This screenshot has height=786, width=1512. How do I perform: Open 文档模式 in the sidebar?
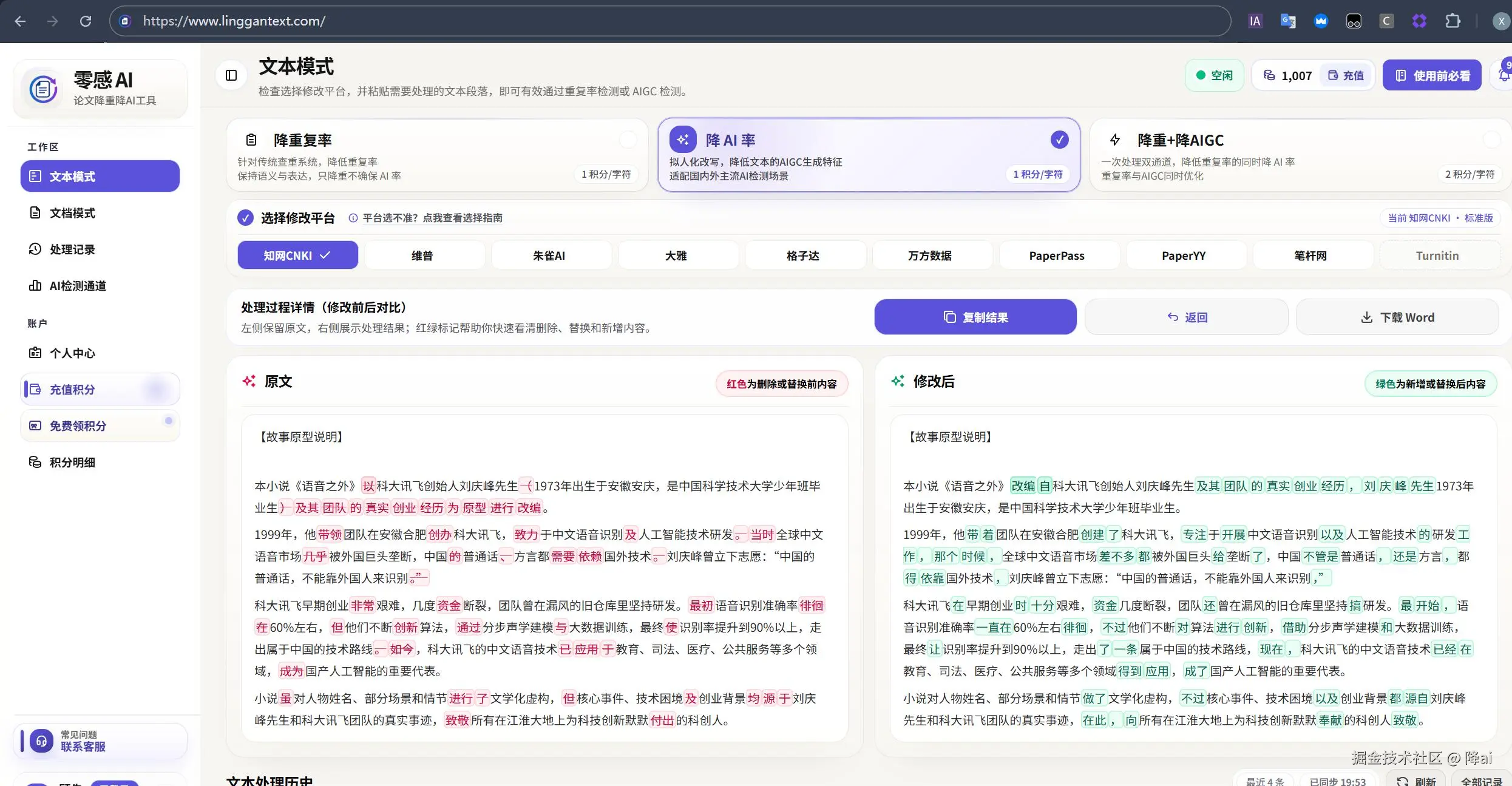pyautogui.click(x=100, y=212)
